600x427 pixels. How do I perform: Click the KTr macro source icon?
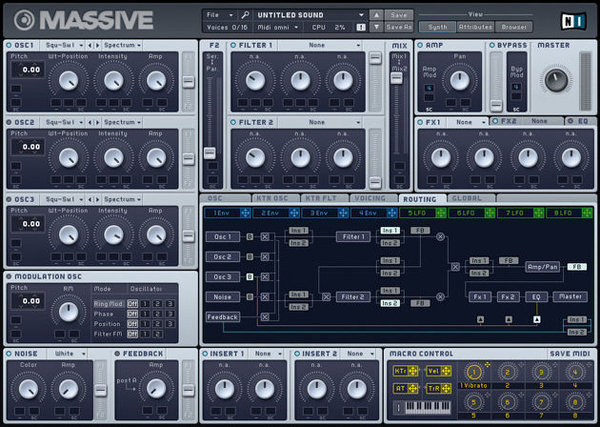coord(399,370)
